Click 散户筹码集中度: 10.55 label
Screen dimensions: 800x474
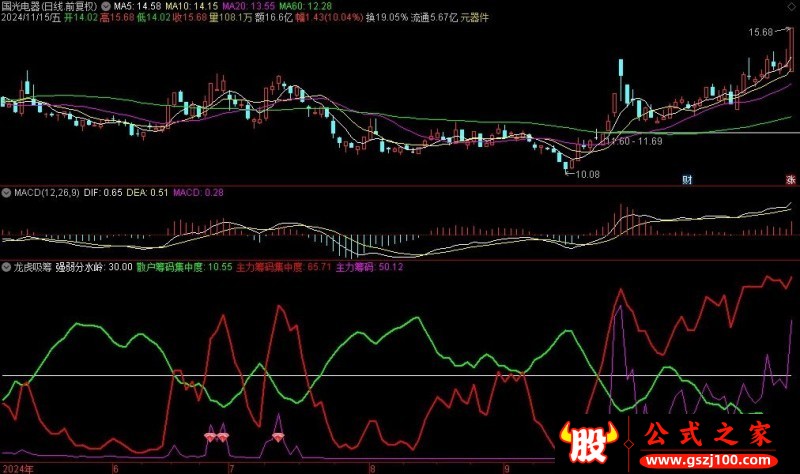[184, 267]
